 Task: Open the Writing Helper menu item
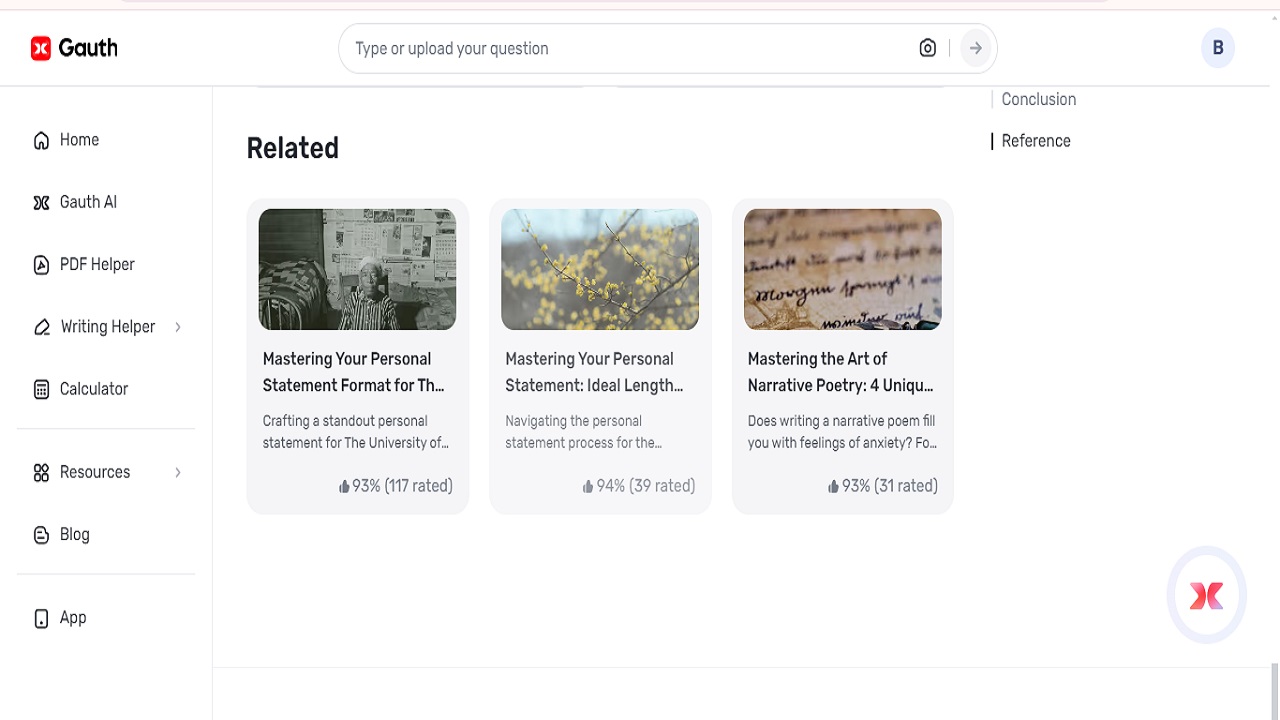[107, 327]
